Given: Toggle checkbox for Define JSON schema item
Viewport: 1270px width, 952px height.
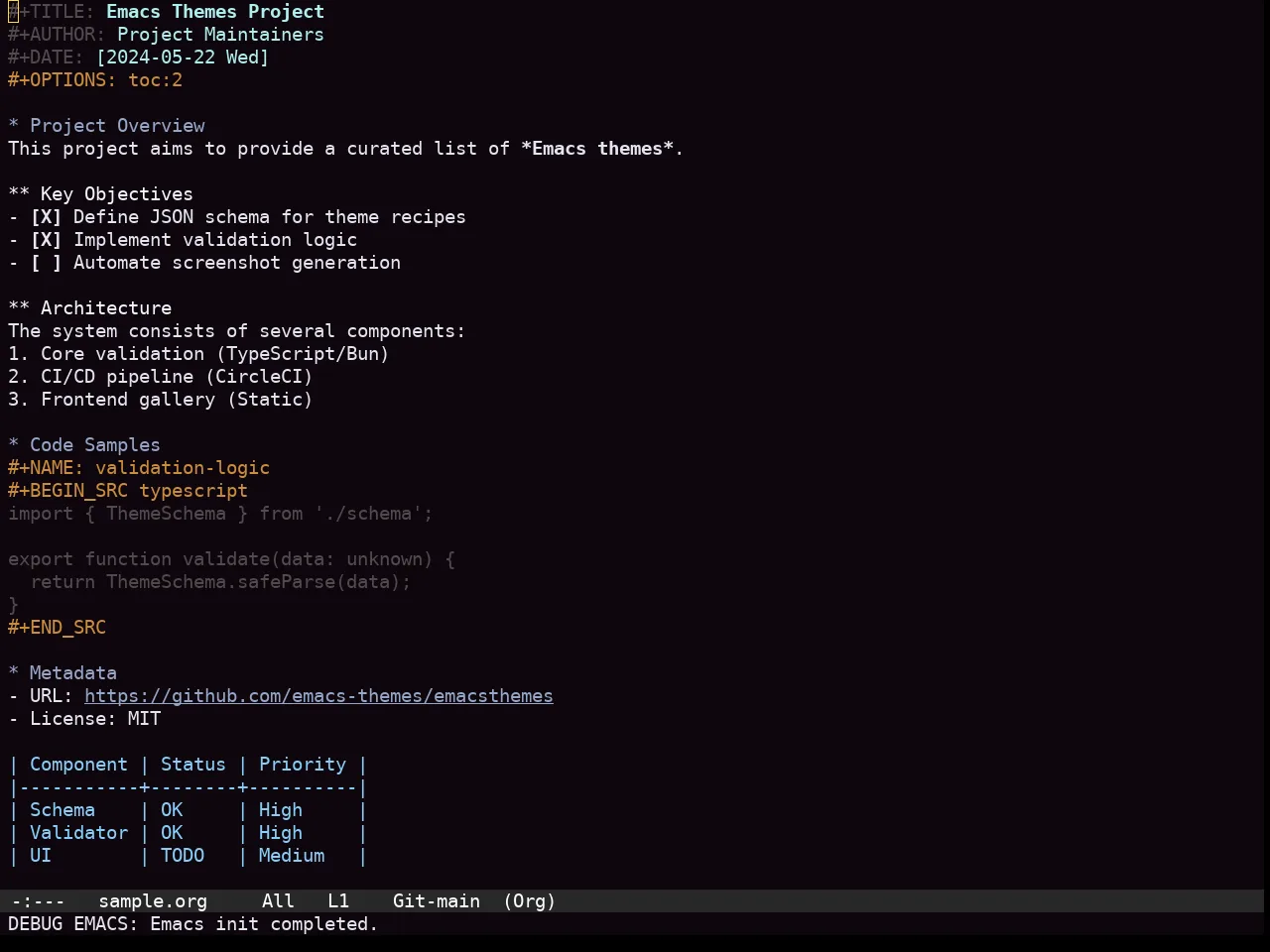Looking at the screenshot, I should [x=46, y=217].
